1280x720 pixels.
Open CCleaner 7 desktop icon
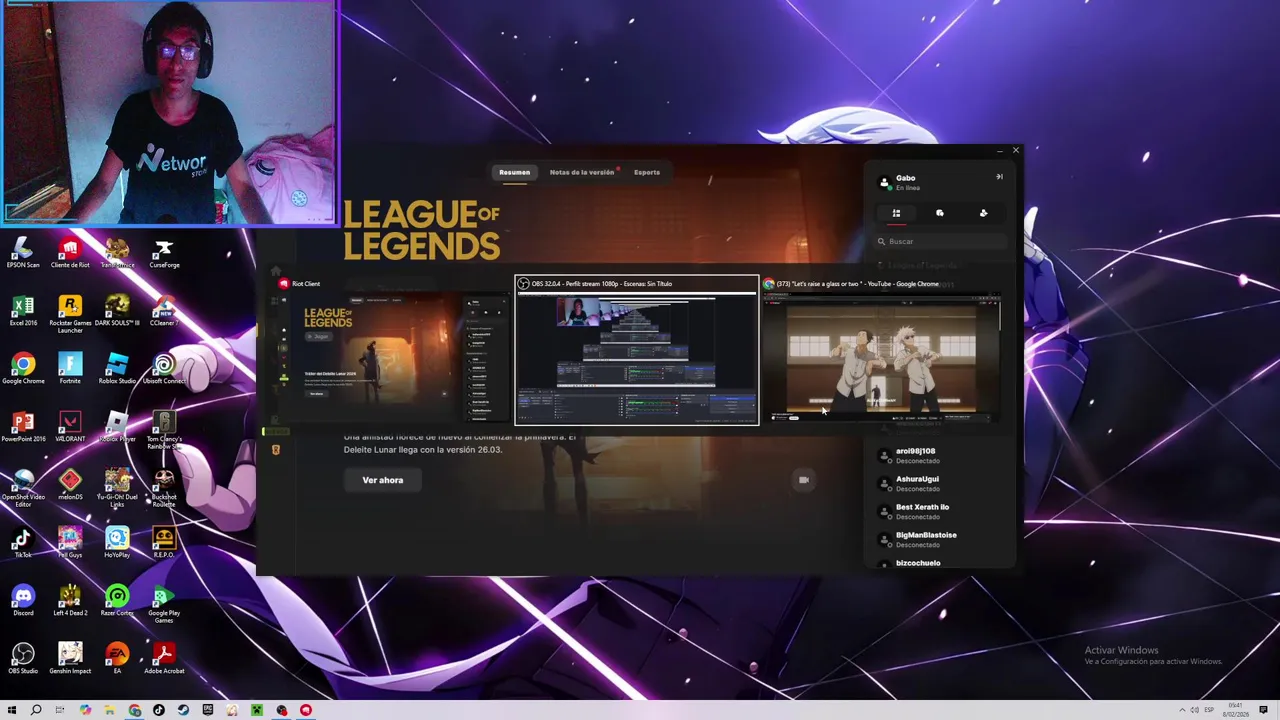click(164, 310)
